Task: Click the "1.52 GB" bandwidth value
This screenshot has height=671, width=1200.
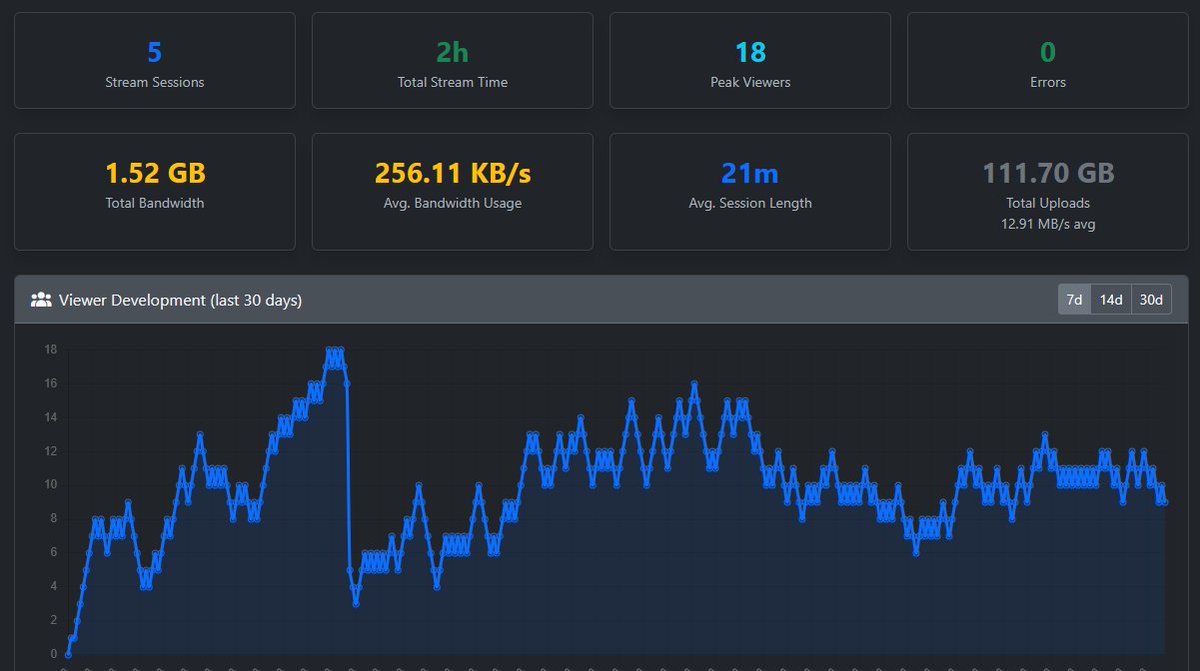Action: click(x=155, y=173)
